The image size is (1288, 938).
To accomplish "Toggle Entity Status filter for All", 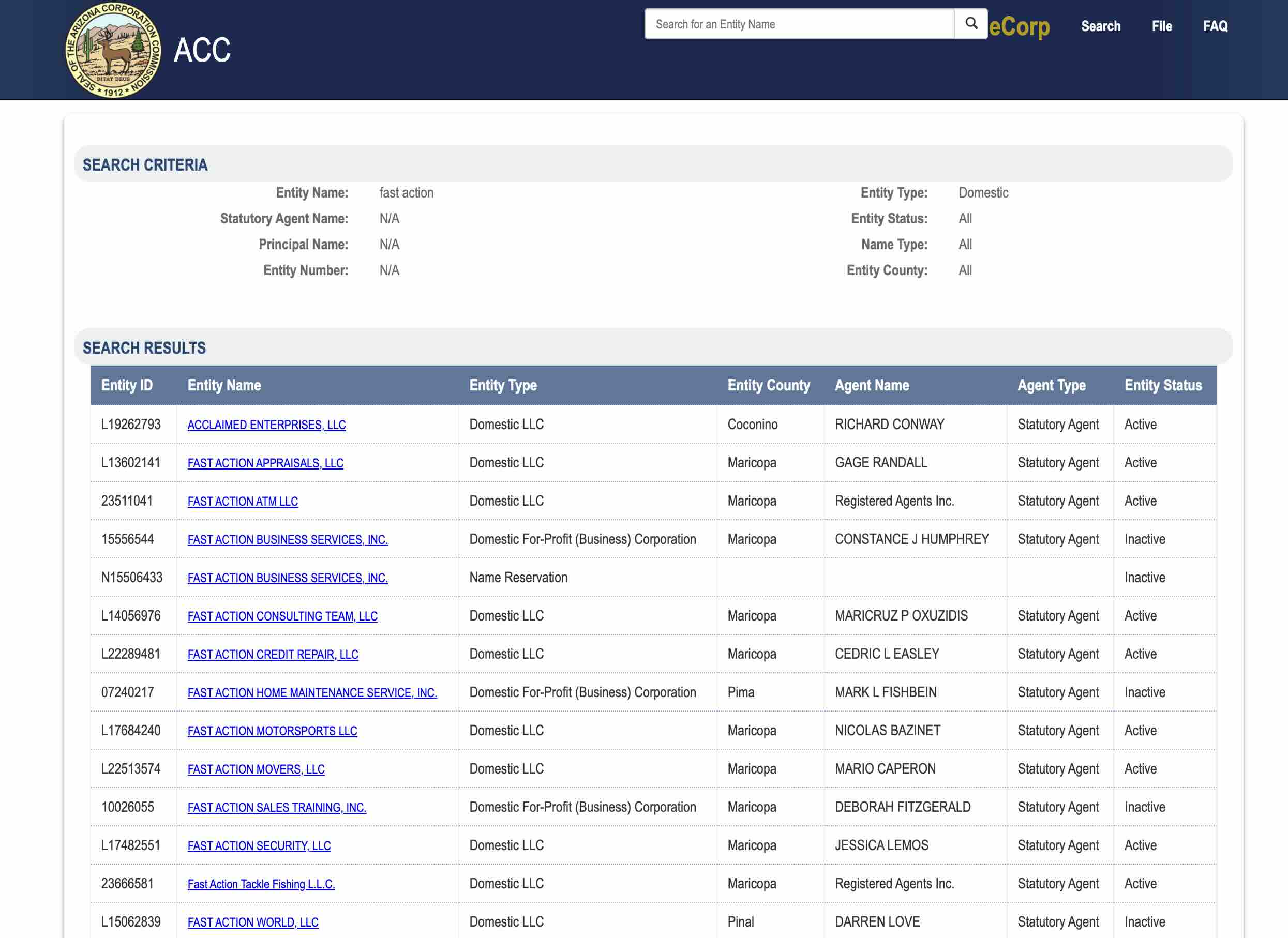I will pos(963,218).
